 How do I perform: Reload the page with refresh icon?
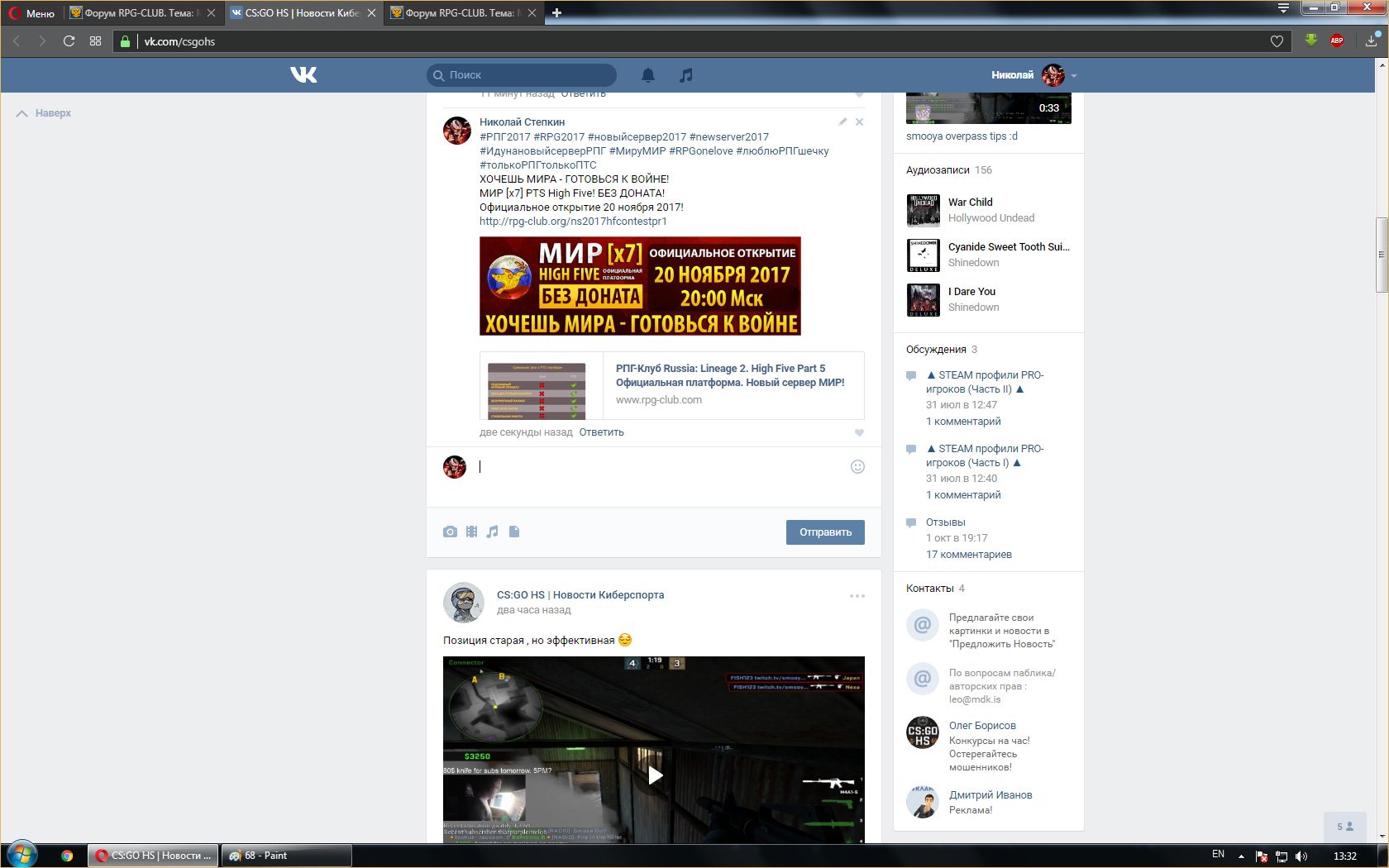coord(69,41)
